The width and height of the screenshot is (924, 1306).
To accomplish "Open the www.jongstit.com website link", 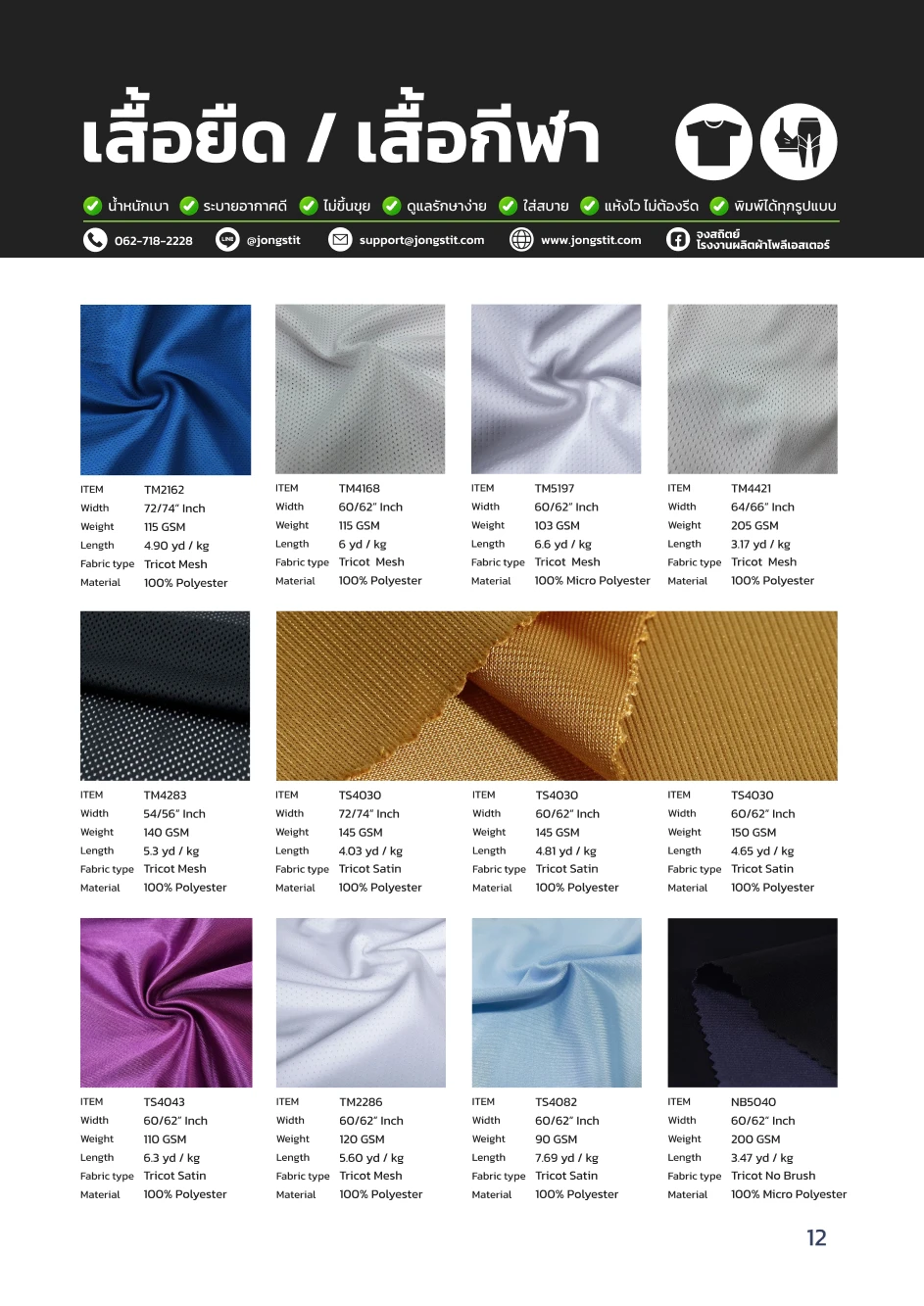I will (591, 240).
